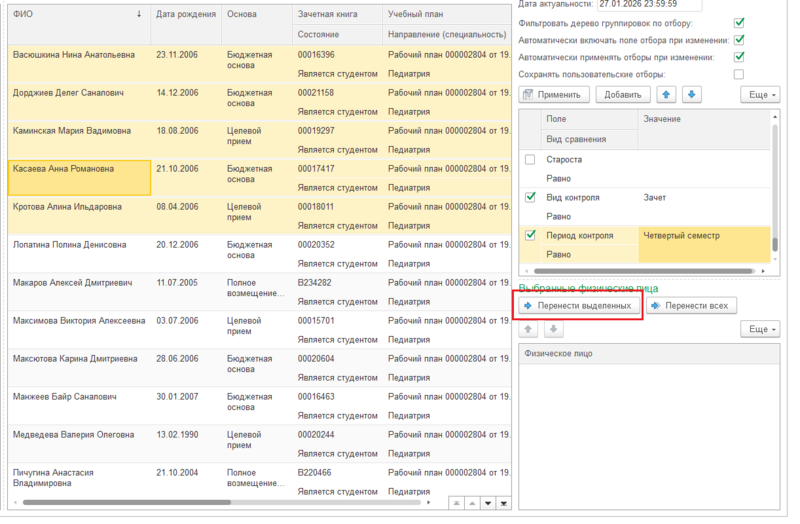Toggle 'Фильтровать дерево группировок по отбору' checkbox

739,22
